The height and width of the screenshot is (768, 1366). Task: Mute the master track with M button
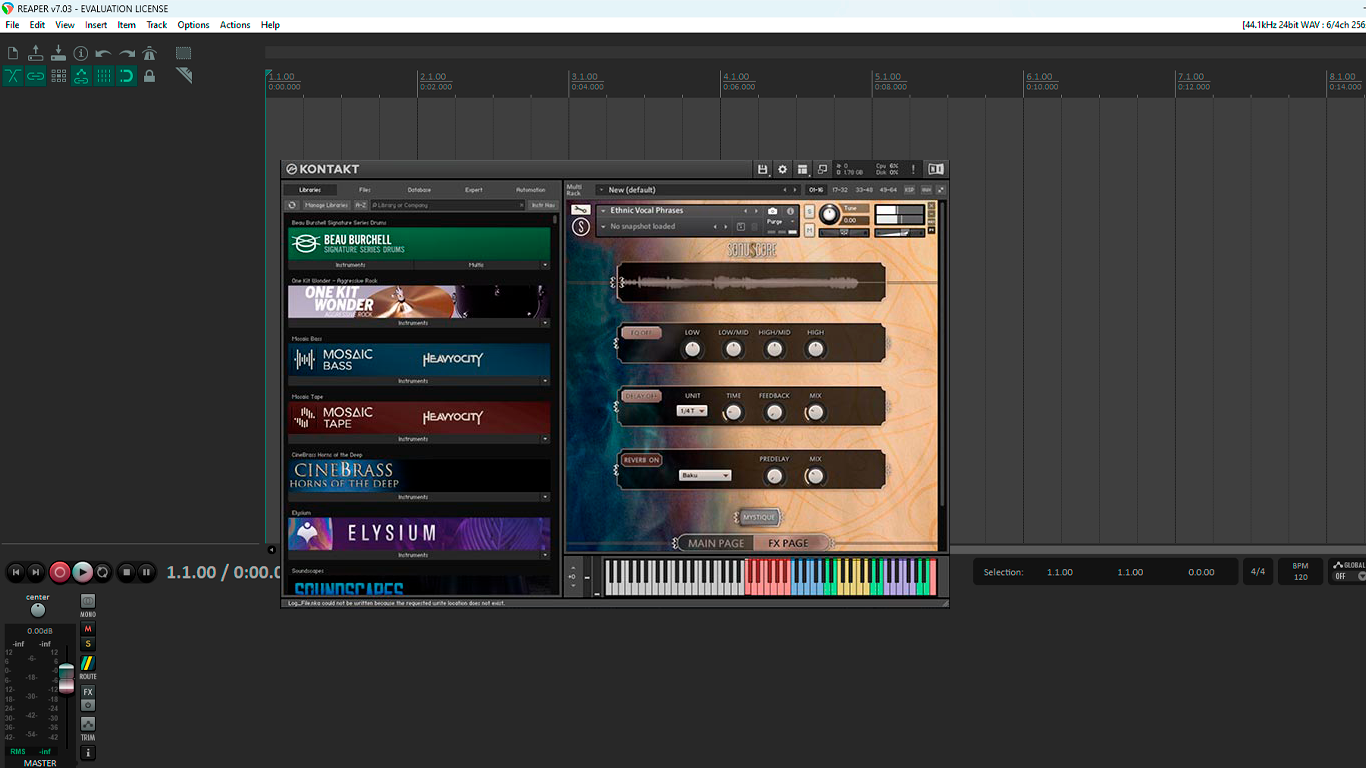(87, 629)
